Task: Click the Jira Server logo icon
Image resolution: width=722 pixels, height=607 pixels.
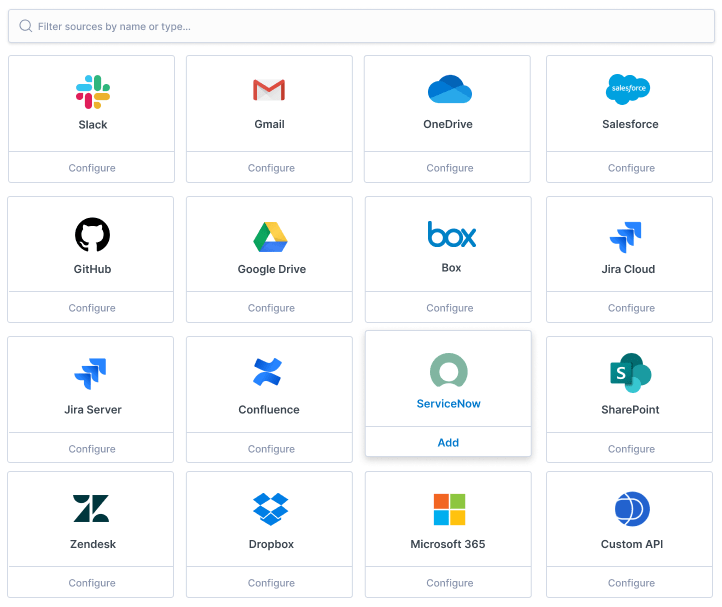Action: click(90, 374)
